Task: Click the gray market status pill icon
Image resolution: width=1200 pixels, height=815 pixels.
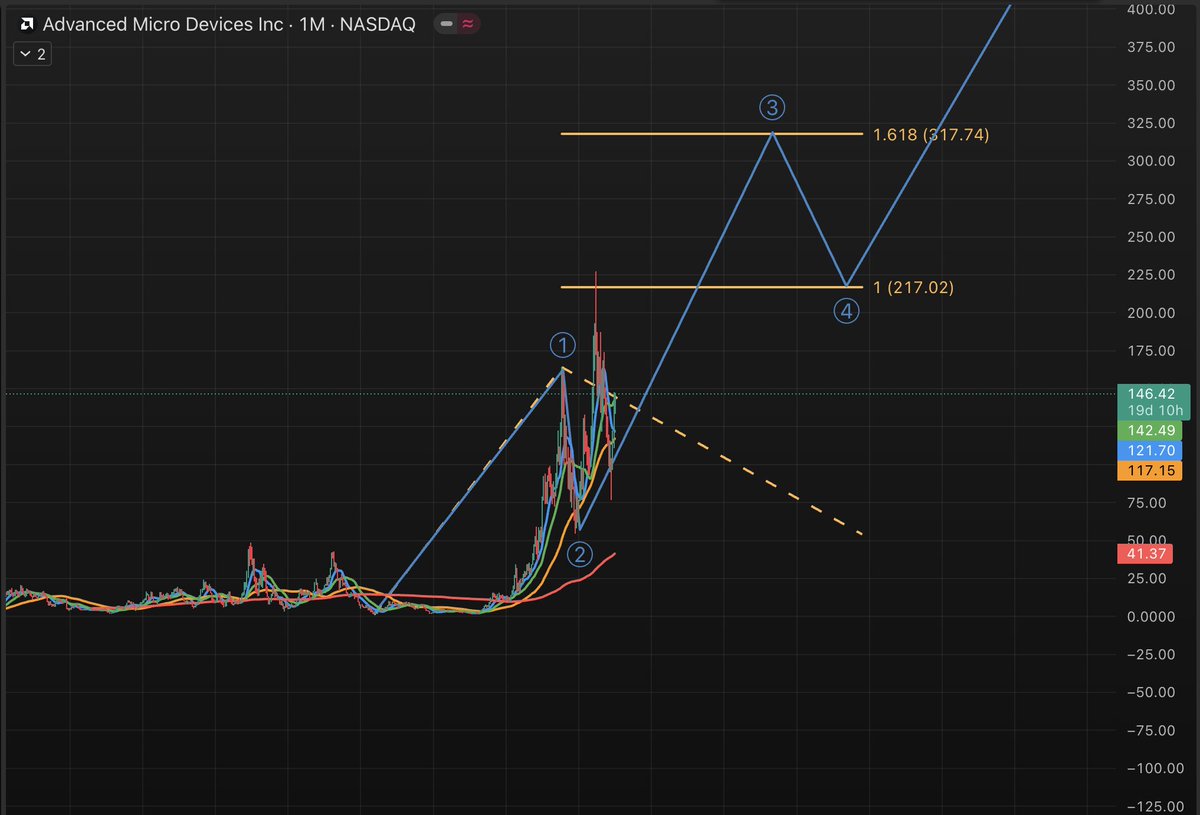Action: click(447, 24)
